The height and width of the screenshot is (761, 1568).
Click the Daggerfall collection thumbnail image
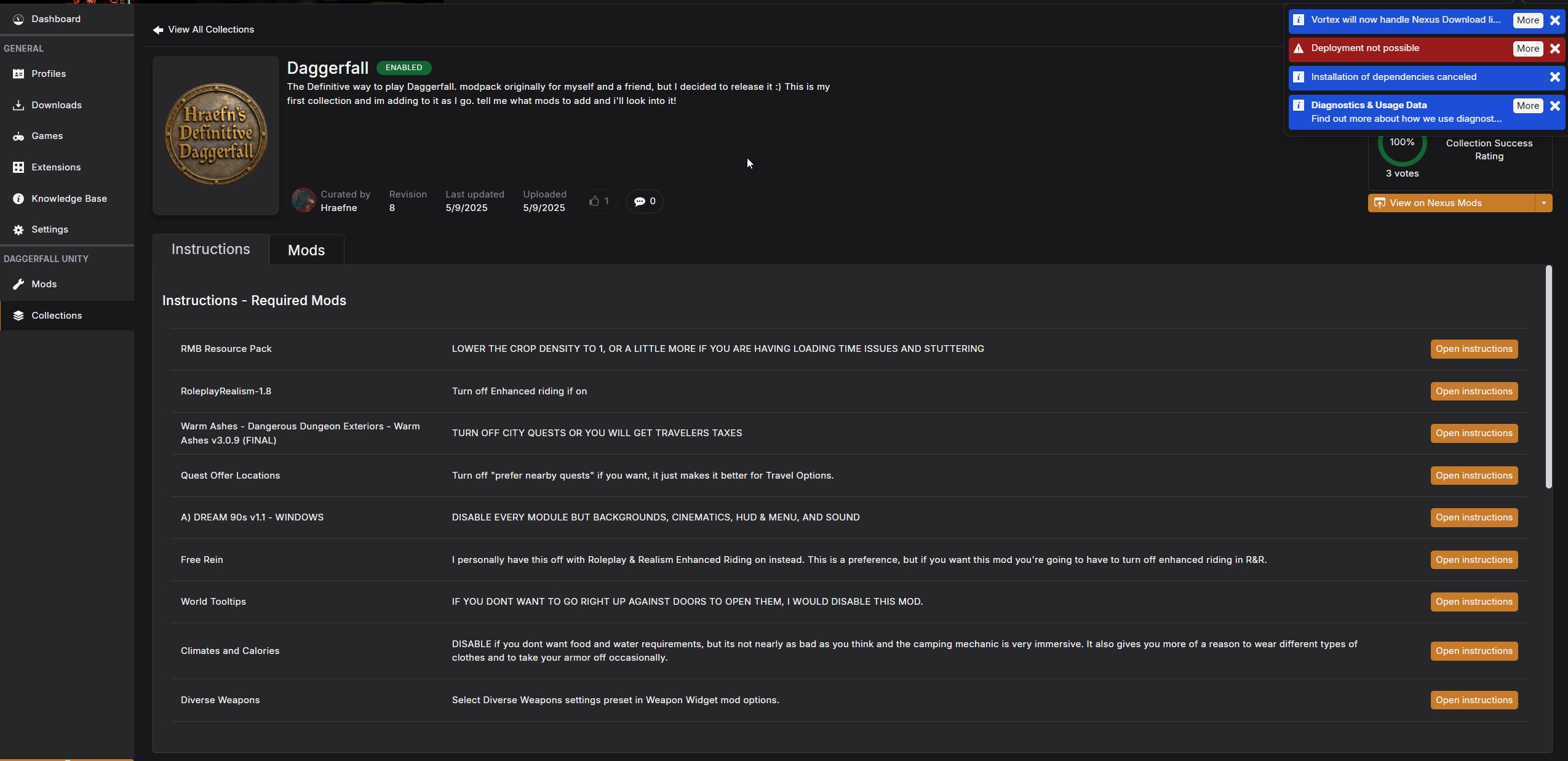point(216,135)
